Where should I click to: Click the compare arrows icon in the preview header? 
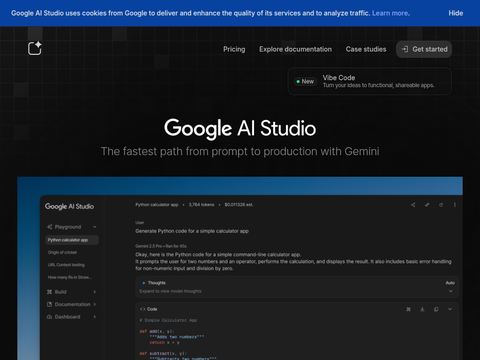coord(427,205)
